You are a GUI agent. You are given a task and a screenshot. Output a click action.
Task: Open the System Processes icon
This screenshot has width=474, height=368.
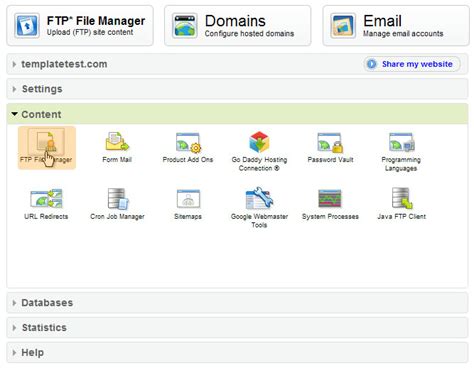330,199
